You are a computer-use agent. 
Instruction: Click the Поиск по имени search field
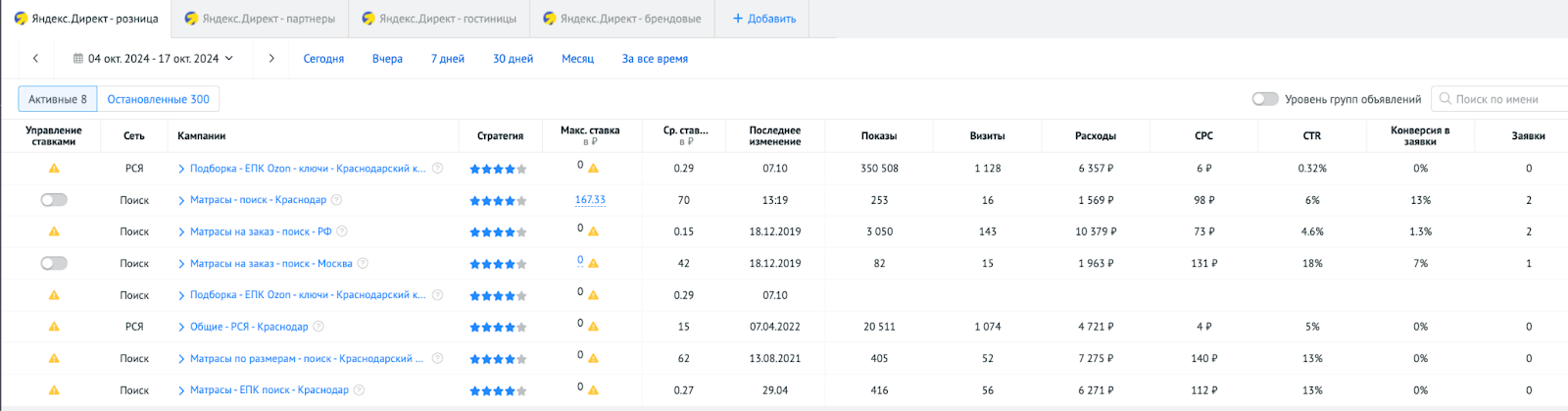[1499, 99]
